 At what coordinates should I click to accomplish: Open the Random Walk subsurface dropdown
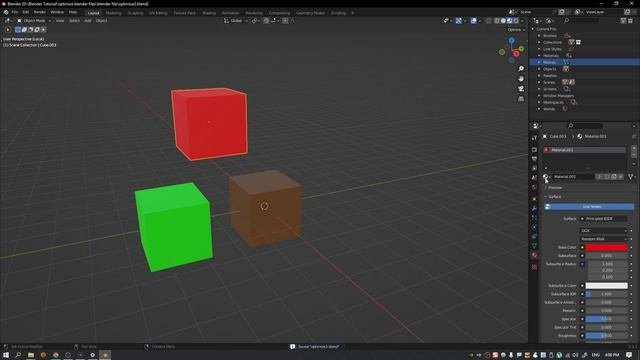pos(603,239)
